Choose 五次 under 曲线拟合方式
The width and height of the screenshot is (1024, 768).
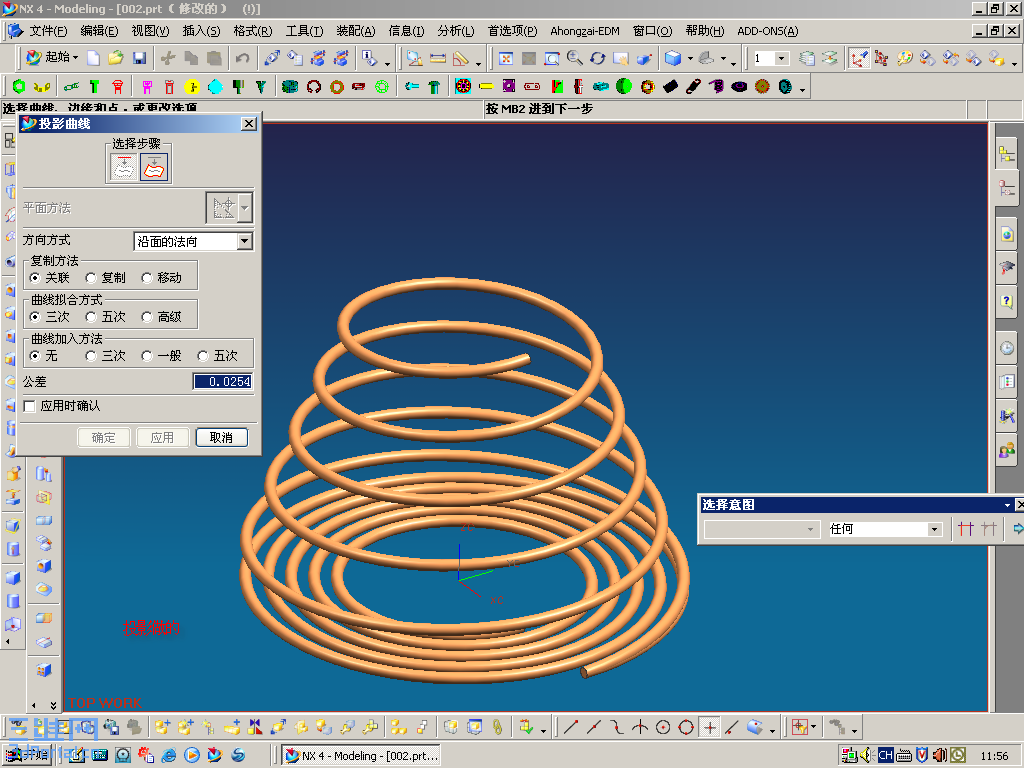pos(91,317)
